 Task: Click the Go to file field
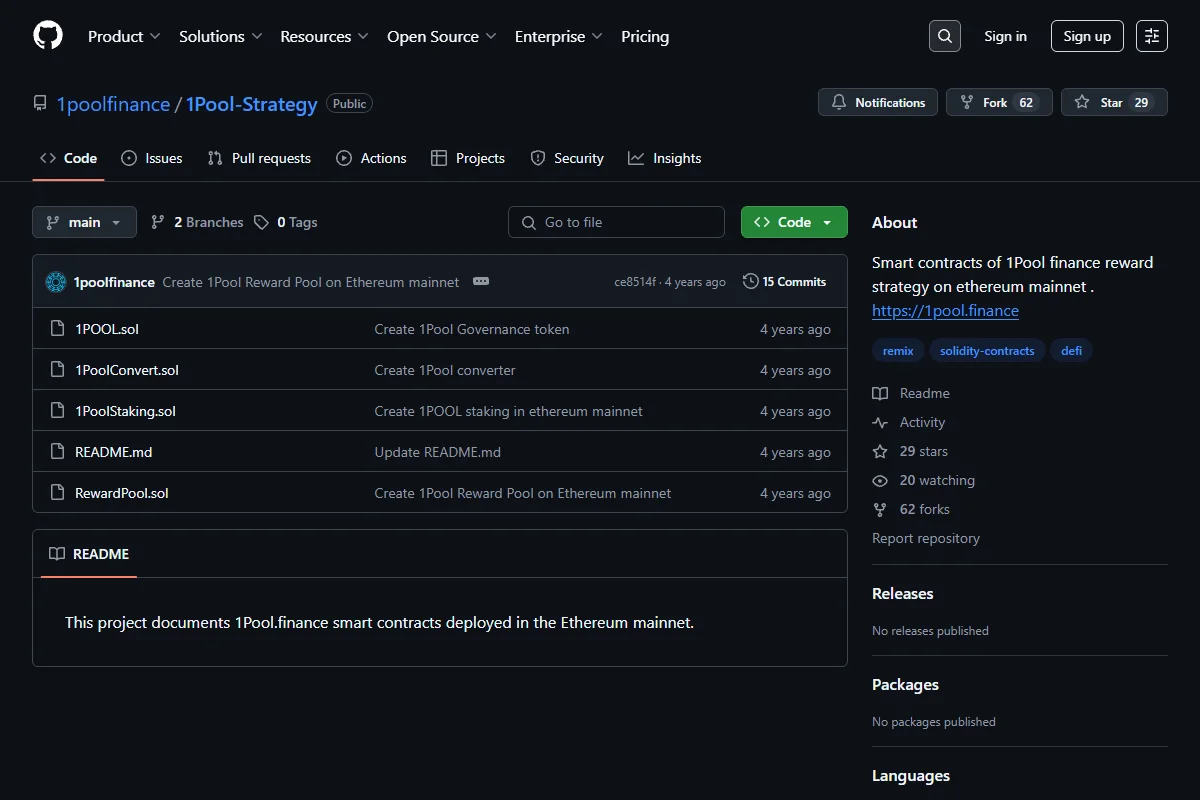pos(616,222)
